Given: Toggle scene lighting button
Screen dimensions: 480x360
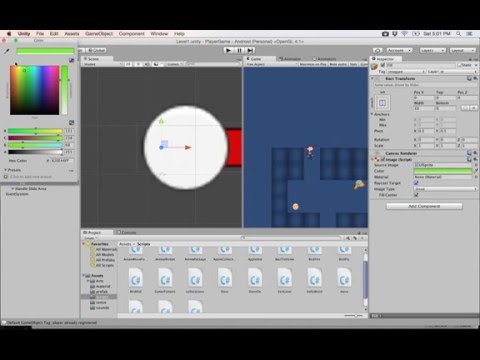Looking at the screenshot, I should (138, 64).
